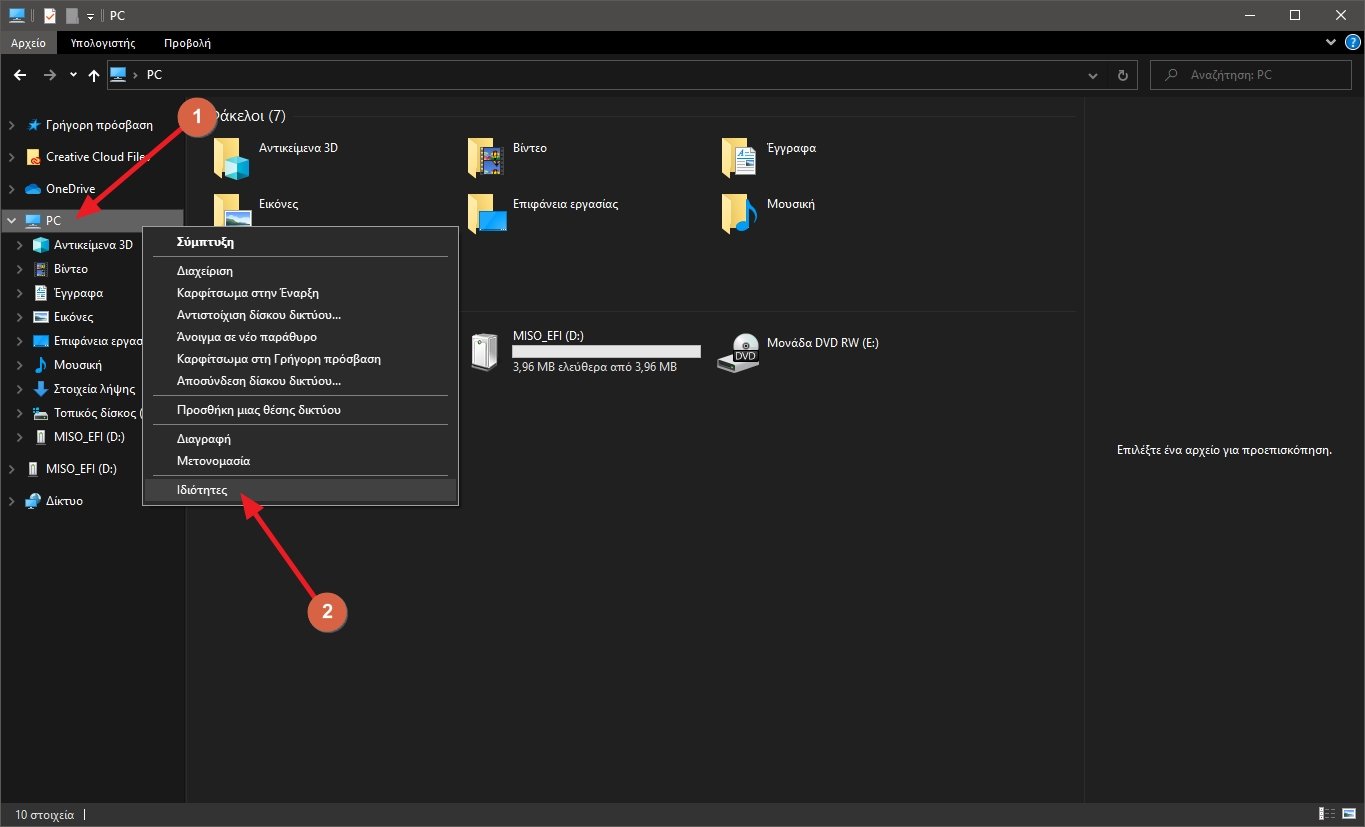
Task: Open the Προβολή ribbon tab
Action: (187, 43)
